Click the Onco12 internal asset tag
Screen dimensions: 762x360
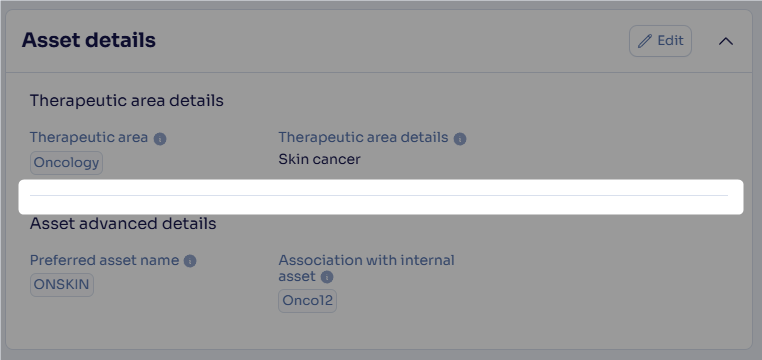pos(307,301)
